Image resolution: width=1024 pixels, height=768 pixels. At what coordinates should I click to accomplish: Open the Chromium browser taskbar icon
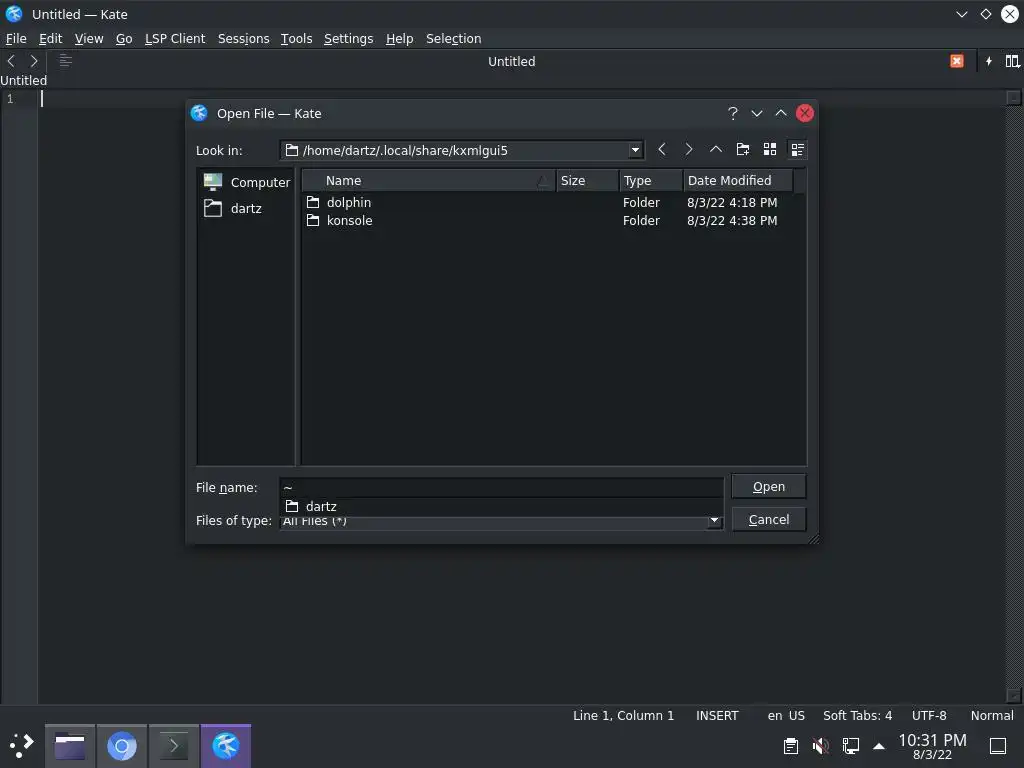[122, 745]
